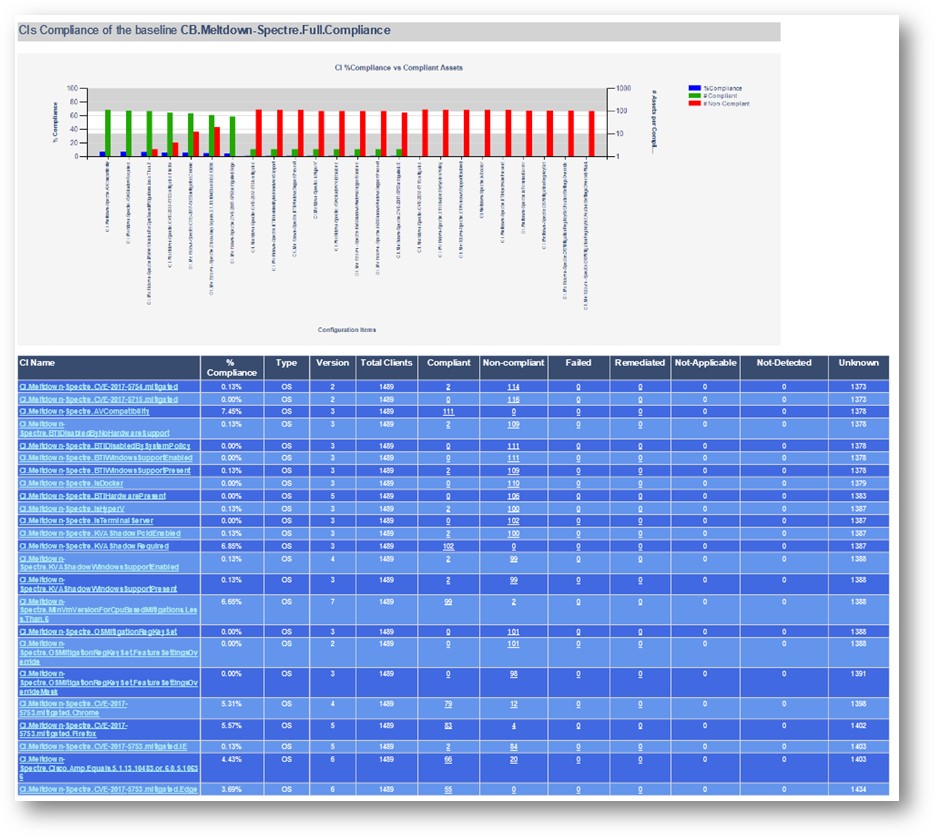The height and width of the screenshot is (837, 935).
Task: Open the BTIDisabledBySystemPolicy CI link
Action: click(105, 446)
